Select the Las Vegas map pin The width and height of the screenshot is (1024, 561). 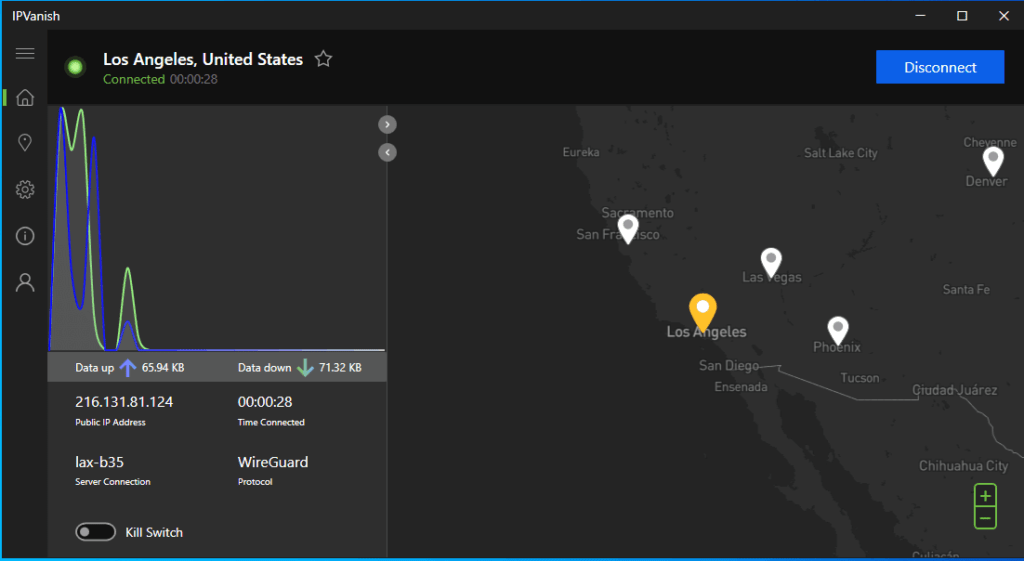click(x=771, y=263)
